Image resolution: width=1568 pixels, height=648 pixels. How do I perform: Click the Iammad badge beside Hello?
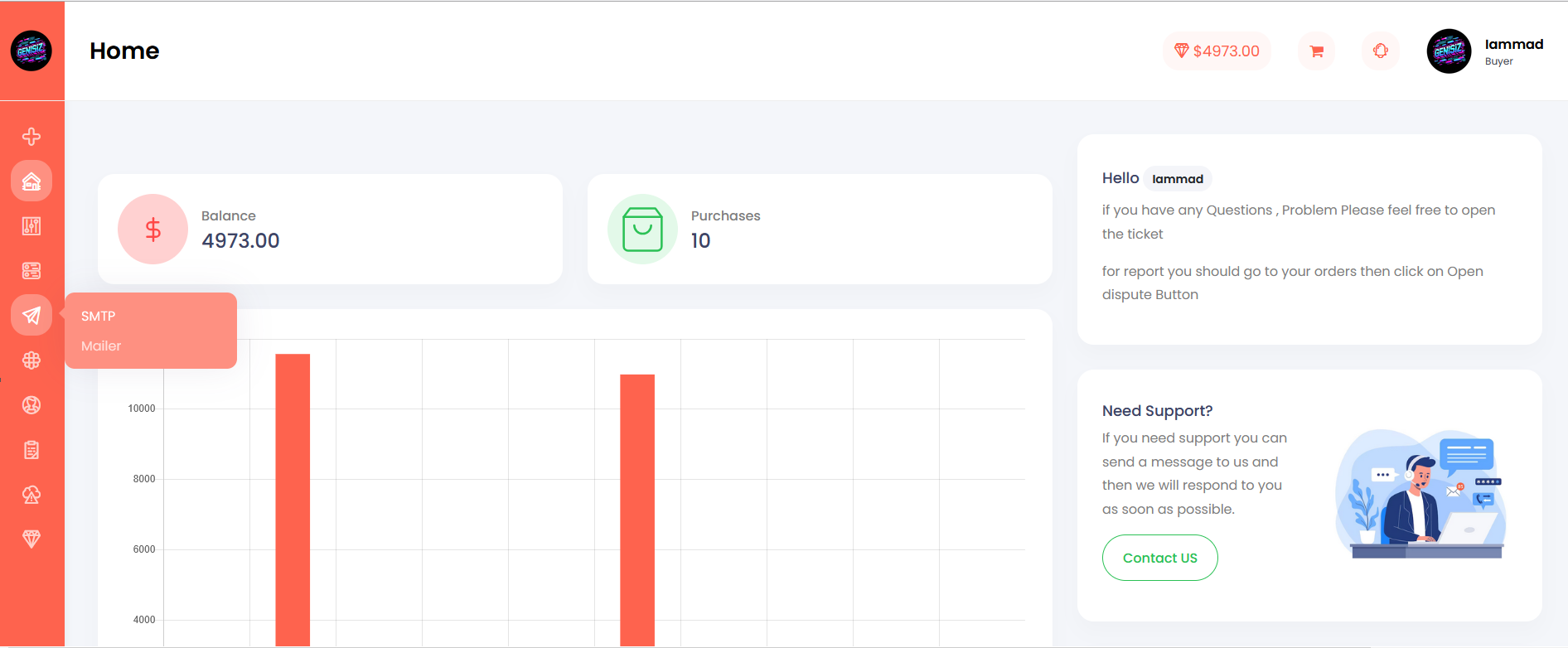click(x=1178, y=178)
